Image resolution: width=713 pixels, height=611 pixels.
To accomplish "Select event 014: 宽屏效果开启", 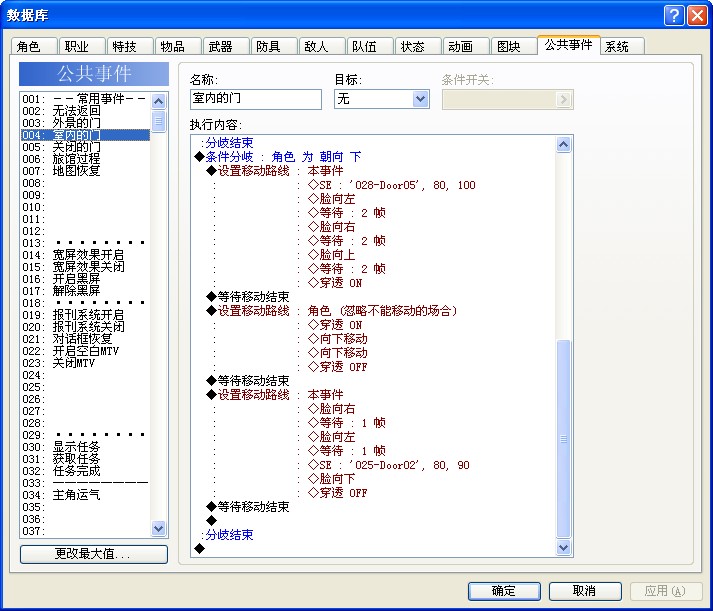I will click(85, 255).
